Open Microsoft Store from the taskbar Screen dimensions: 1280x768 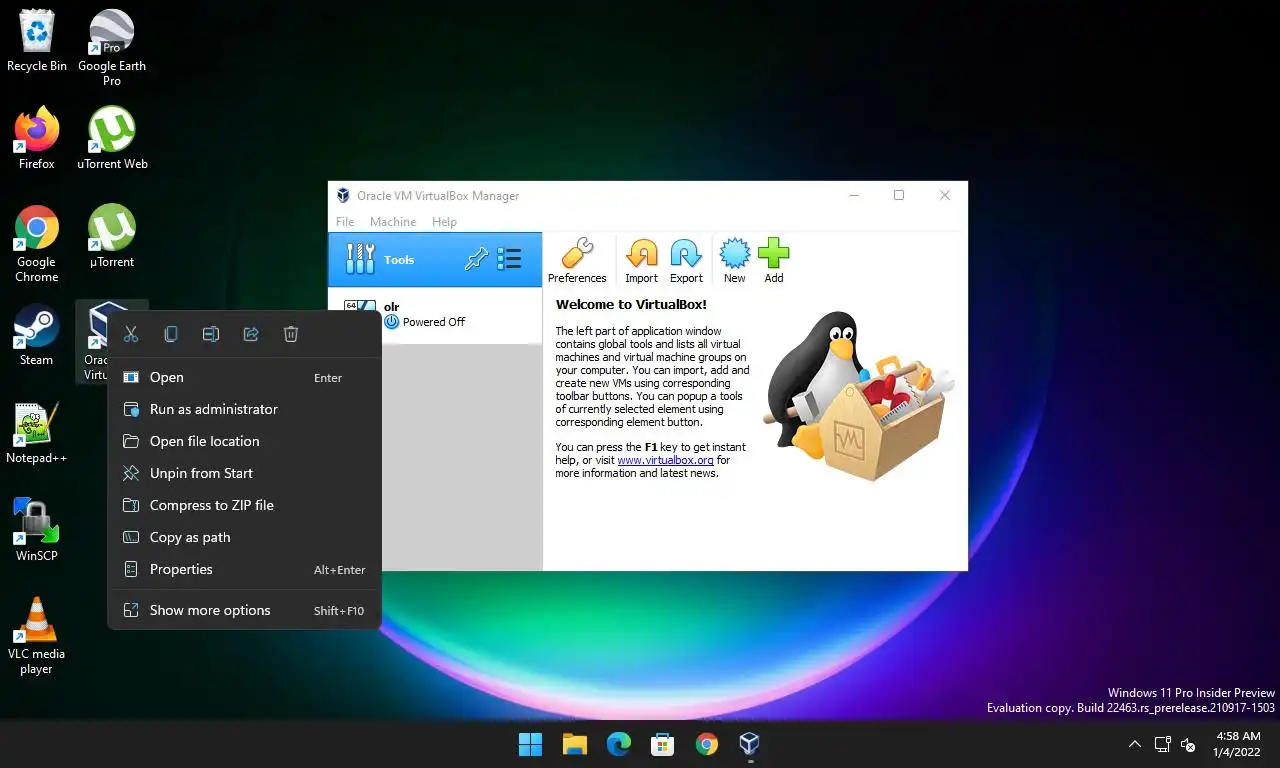pyautogui.click(x=662, y=744)
